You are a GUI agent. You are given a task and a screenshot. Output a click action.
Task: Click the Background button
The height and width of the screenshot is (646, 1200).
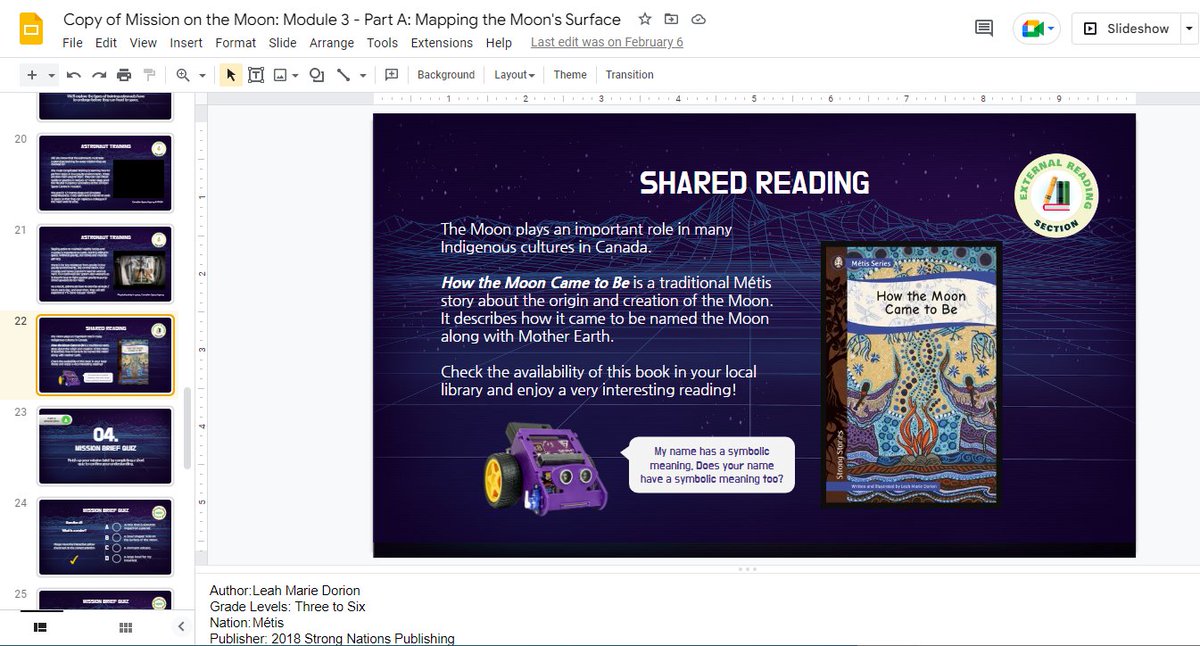[x=446, y=75]
